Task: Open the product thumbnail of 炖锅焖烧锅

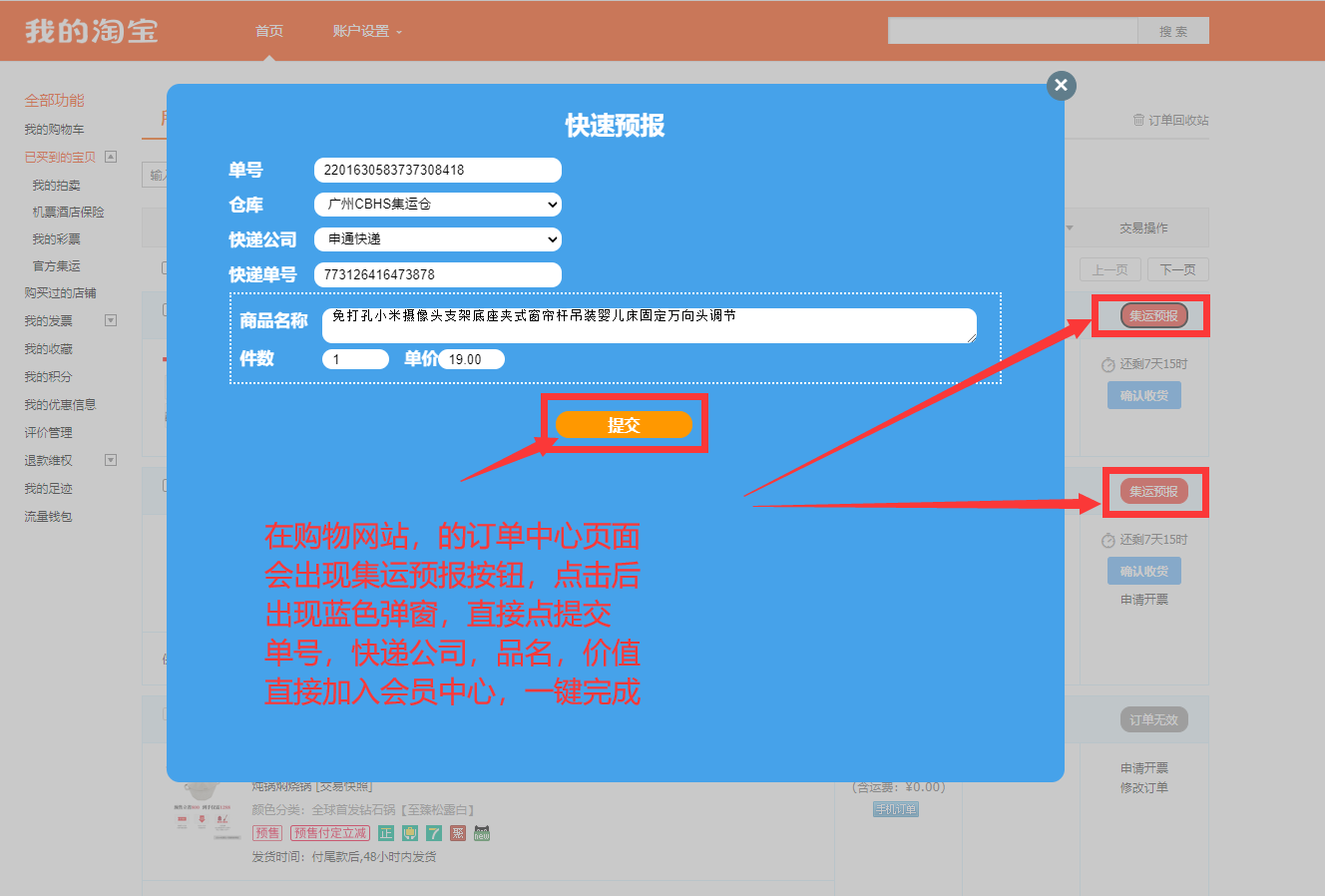Action: coord(207,810)
